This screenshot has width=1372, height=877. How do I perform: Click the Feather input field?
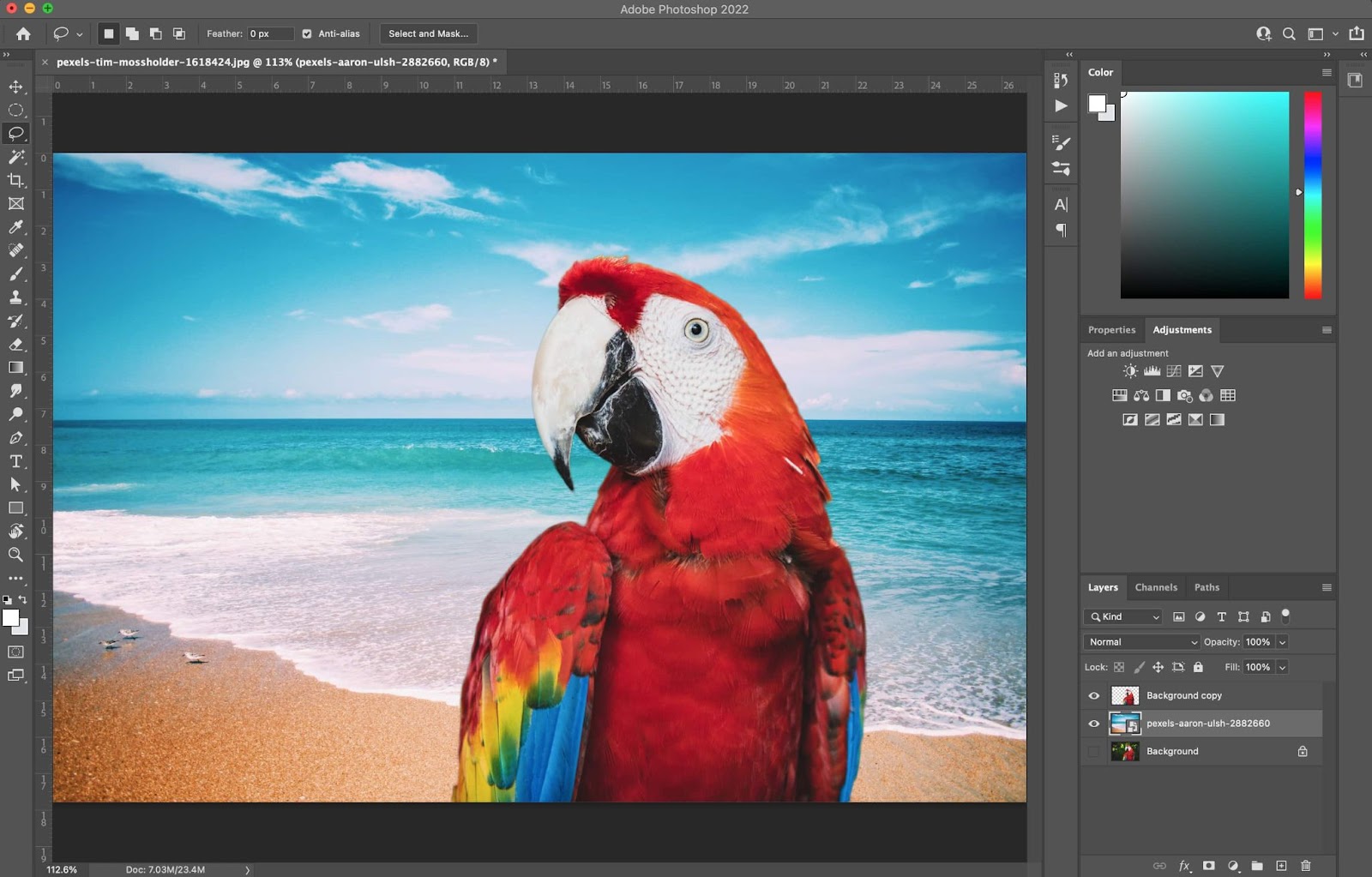[x=269, y=34]
